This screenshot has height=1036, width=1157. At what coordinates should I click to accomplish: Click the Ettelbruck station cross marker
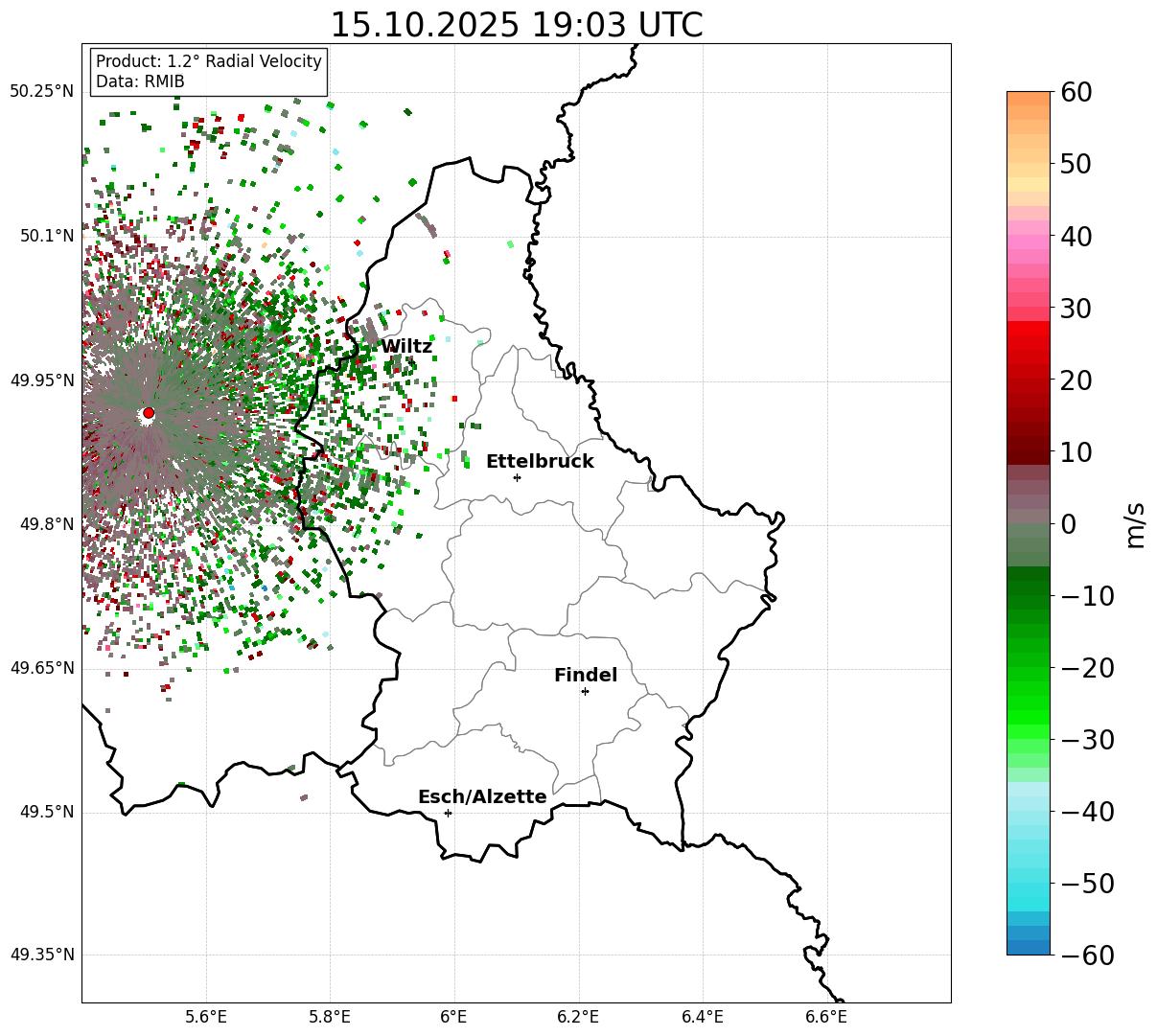[x=517, y=477]
